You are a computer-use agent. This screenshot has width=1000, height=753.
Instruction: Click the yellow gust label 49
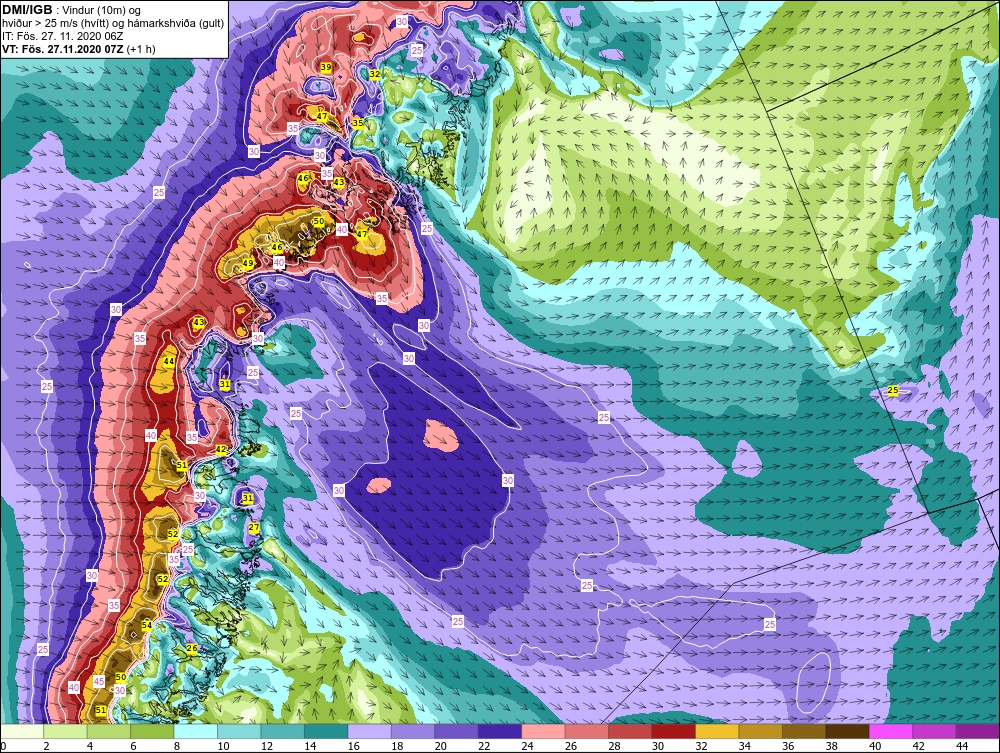247,263
